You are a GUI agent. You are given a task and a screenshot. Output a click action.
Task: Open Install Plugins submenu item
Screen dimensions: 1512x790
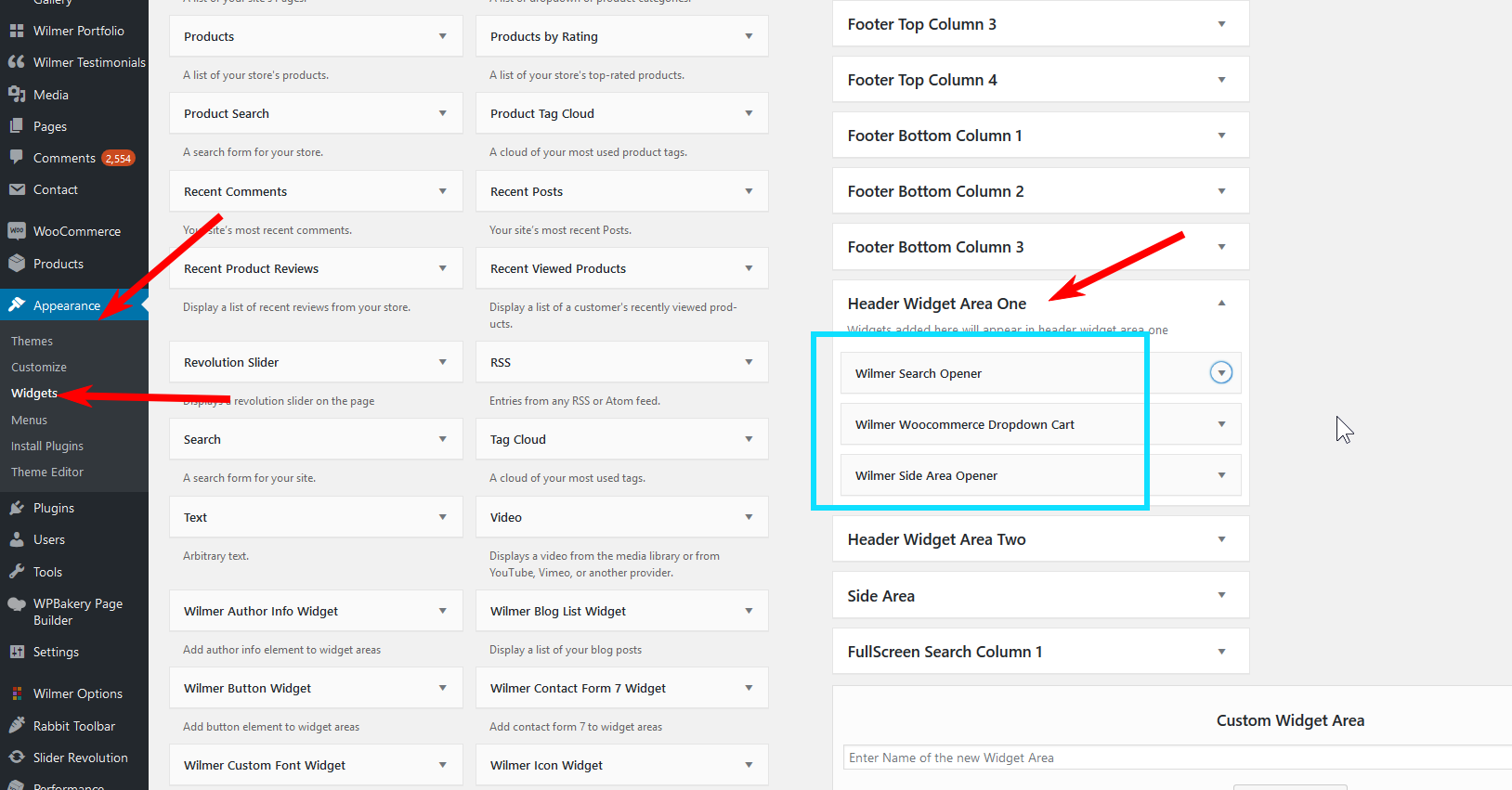[47, 447]
